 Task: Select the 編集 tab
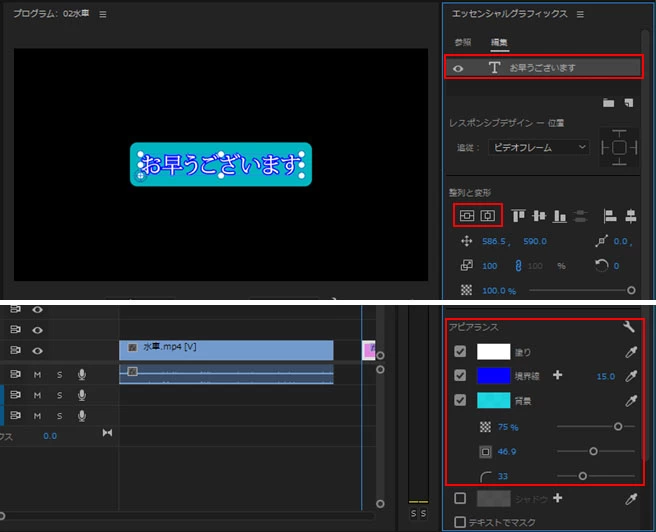499,42
